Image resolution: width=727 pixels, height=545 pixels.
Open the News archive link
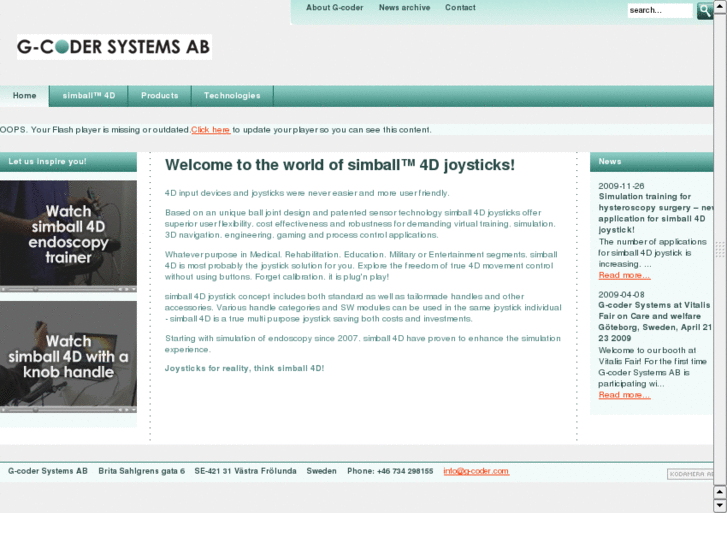tap(404, 8)
